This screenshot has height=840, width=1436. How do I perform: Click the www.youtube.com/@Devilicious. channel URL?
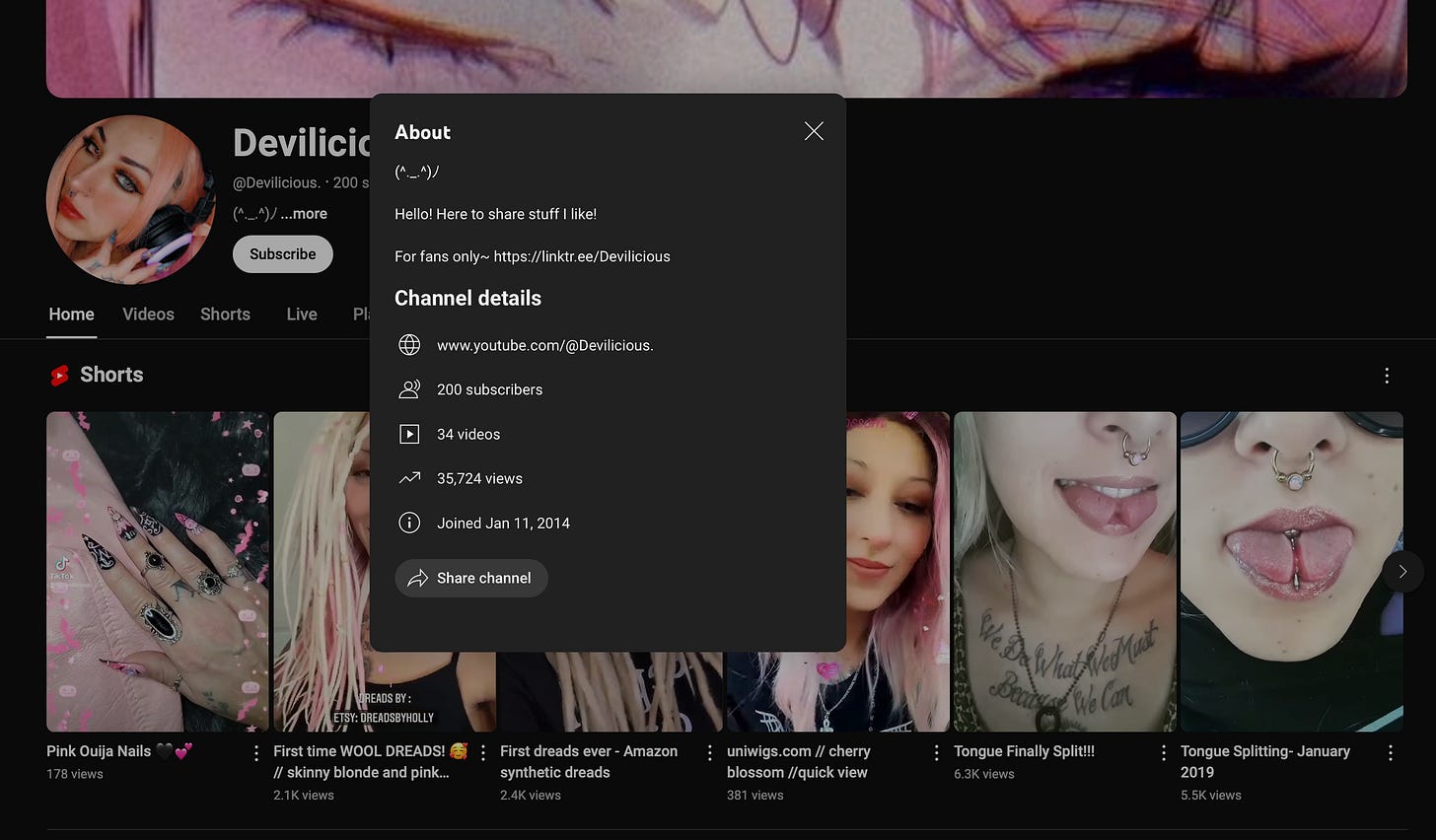point(545,345)
